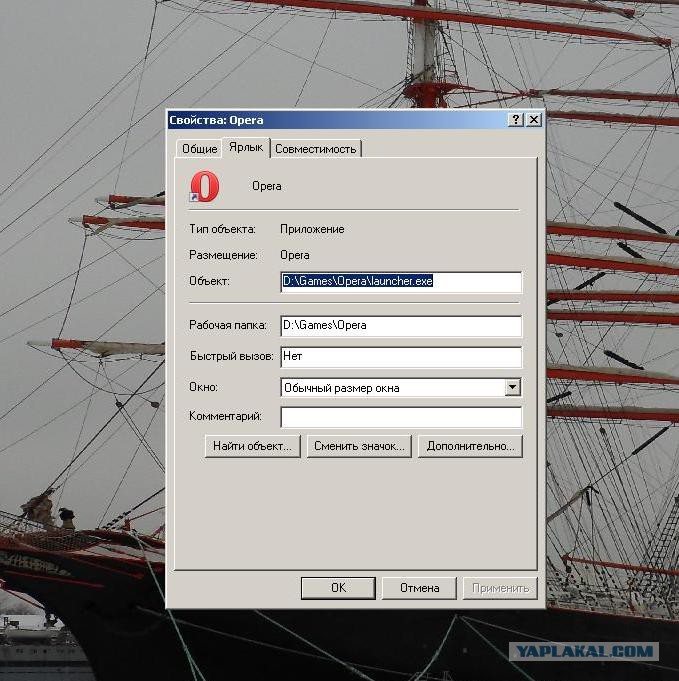Click Сменить значок... button
Image resolution: width=679 pixels, height=681 pixels.
click(359, 446)
